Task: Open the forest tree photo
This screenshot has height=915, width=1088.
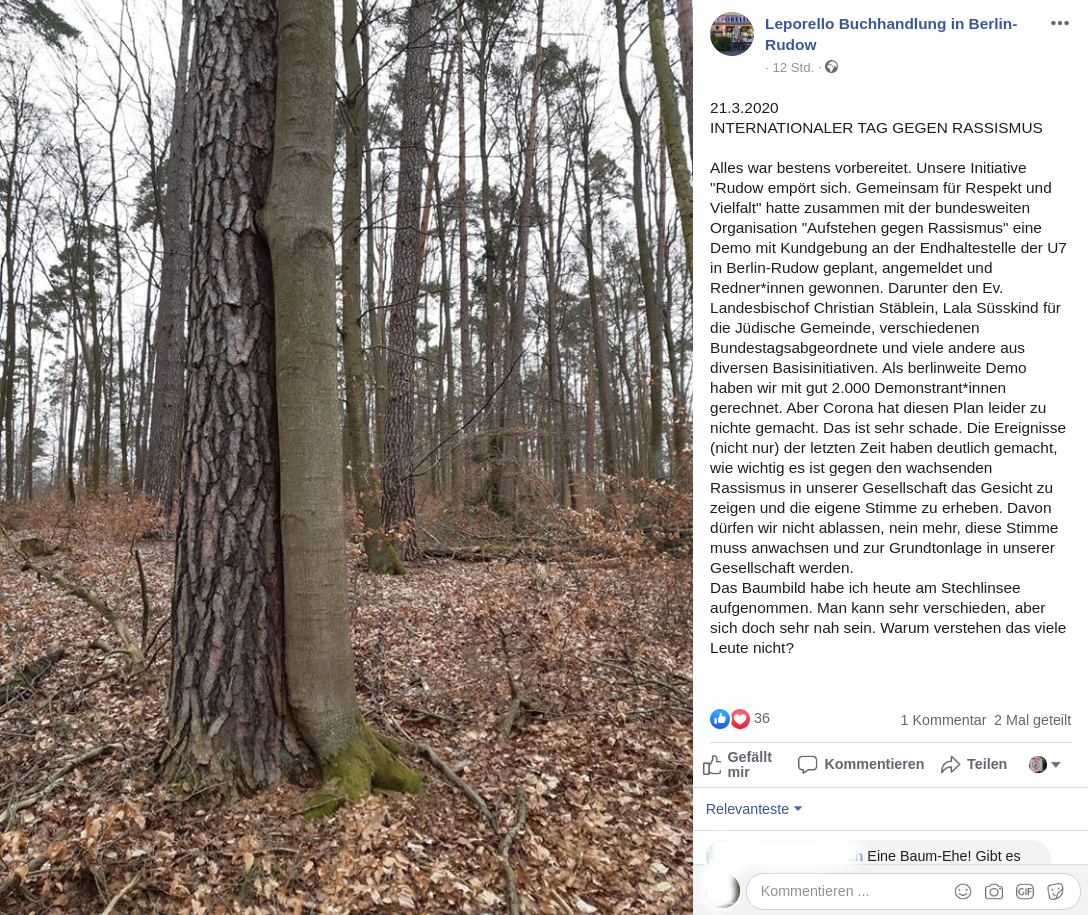Action: [346, 457]
